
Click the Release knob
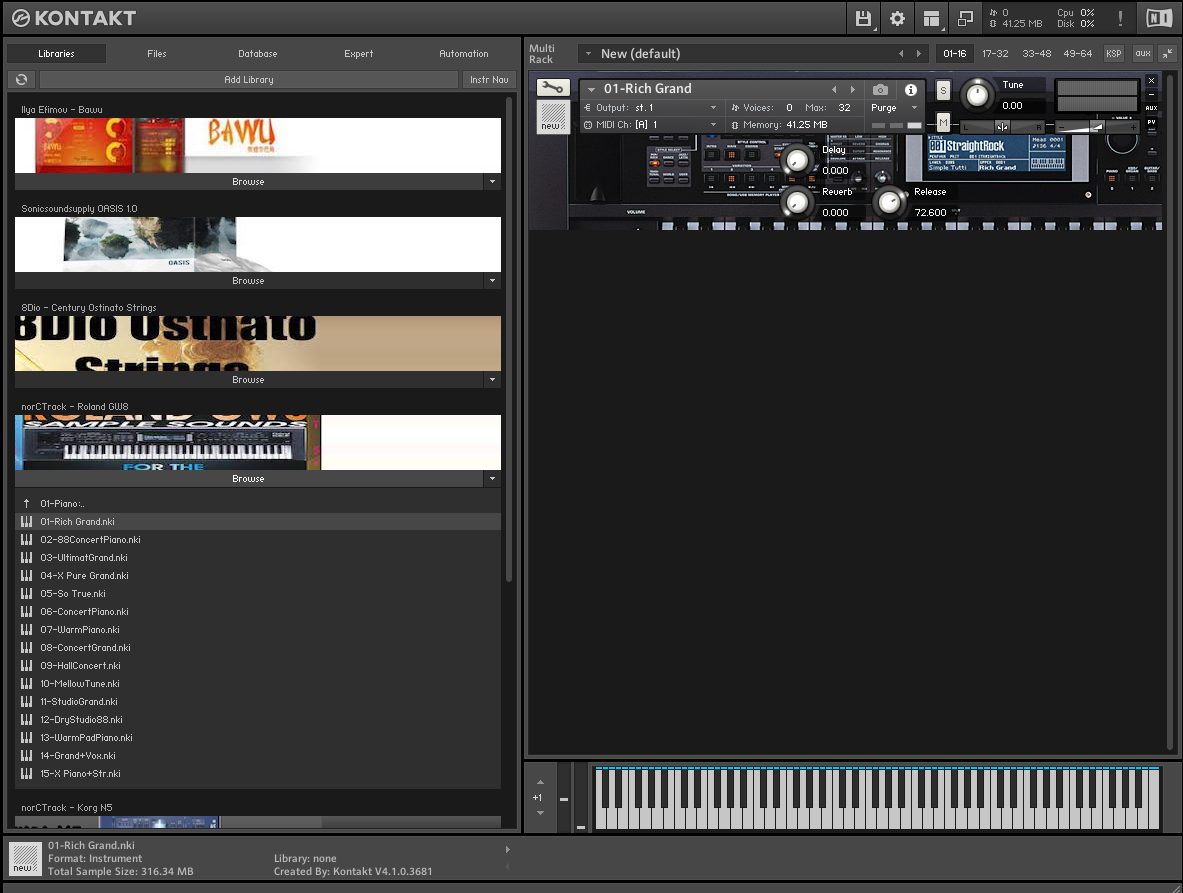point(890,202)
